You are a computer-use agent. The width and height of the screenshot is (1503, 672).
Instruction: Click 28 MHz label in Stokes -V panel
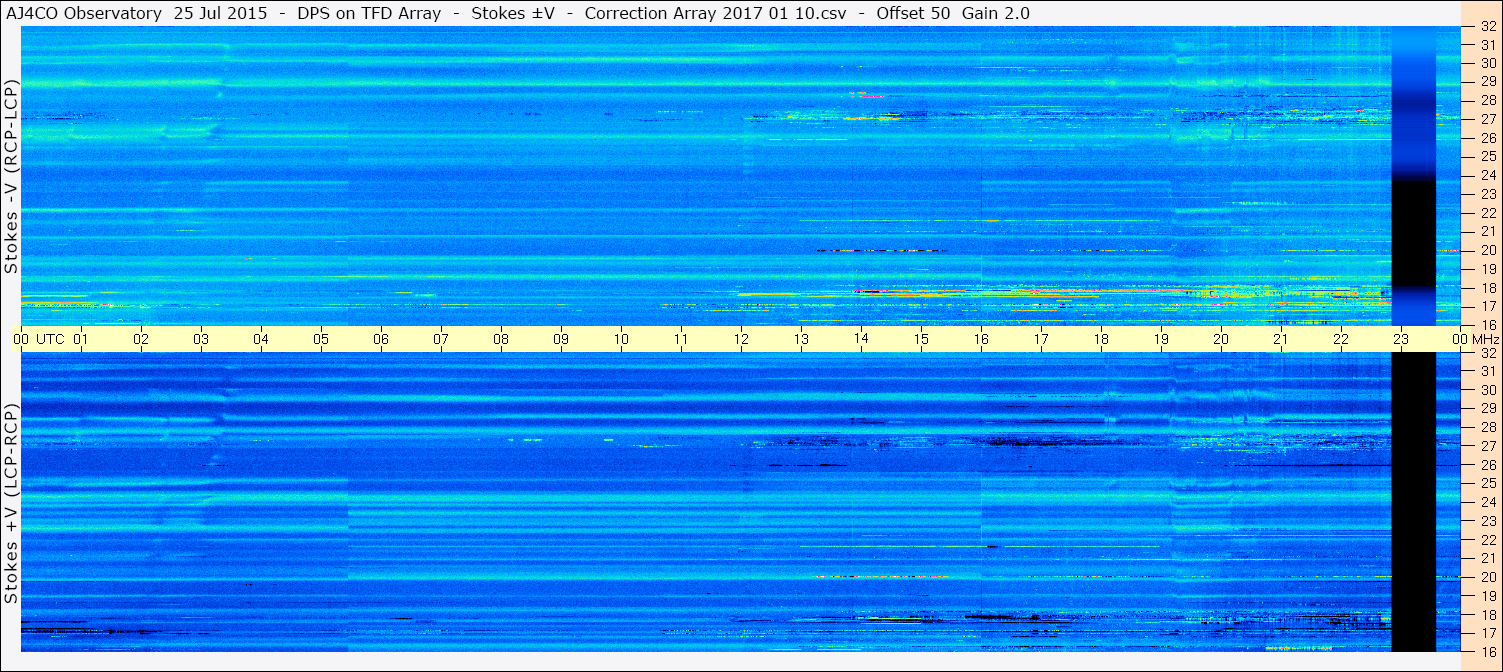[1487, 100]
